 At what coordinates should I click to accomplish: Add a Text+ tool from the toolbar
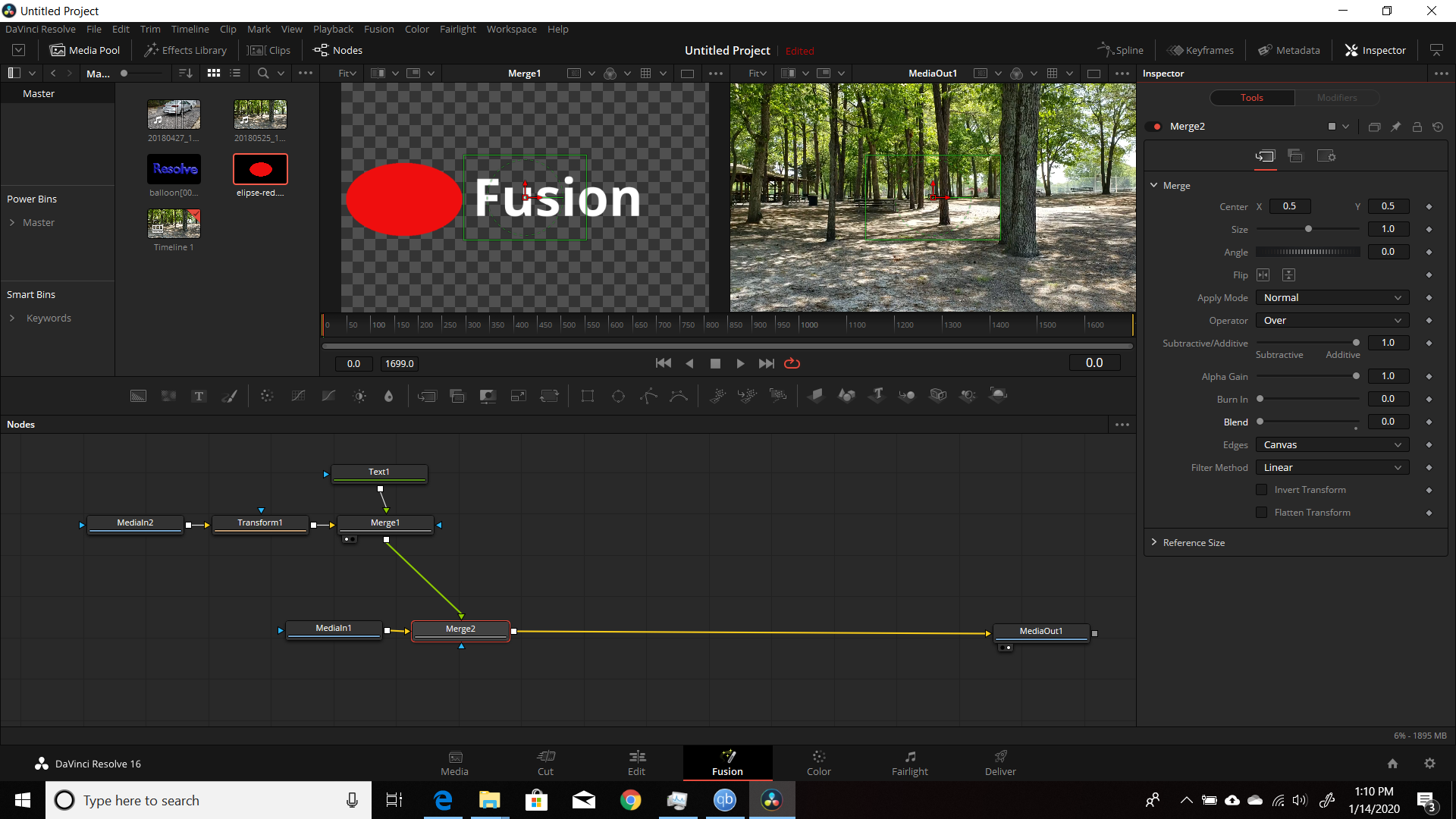[x=199, y=396]
